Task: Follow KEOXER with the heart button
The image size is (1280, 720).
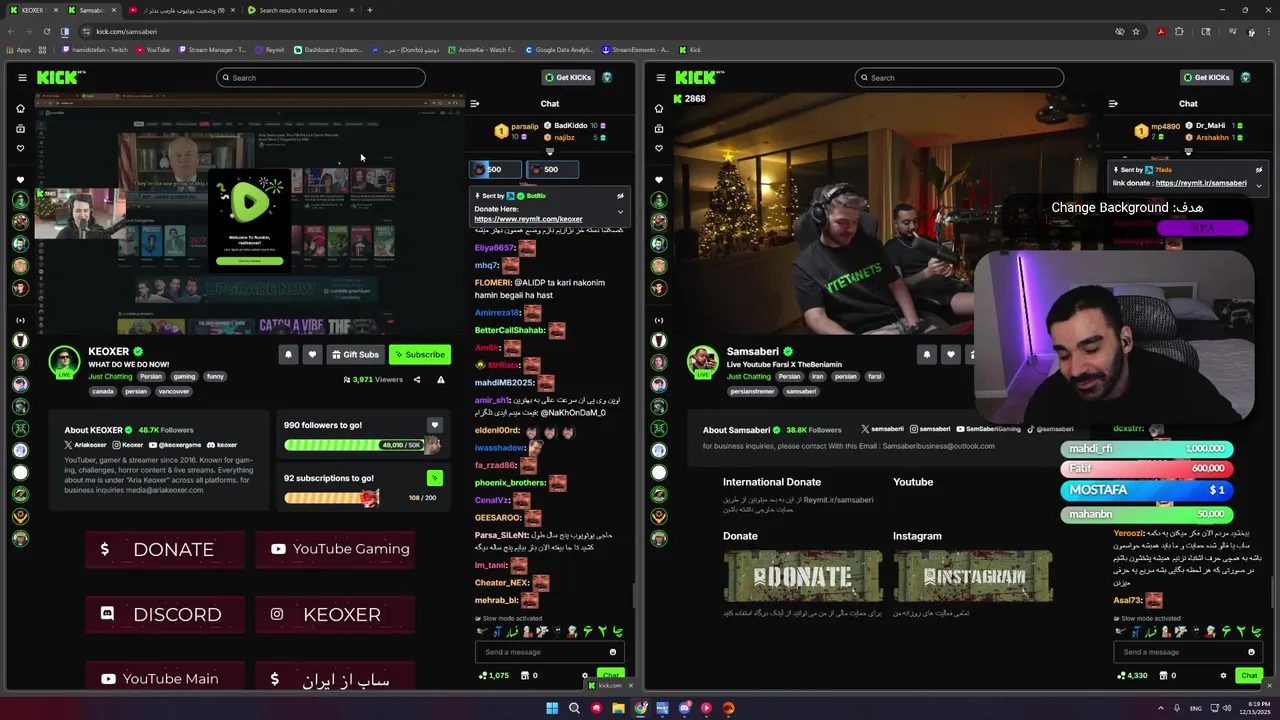Action: pyautogui.click(x=312, y=354)
